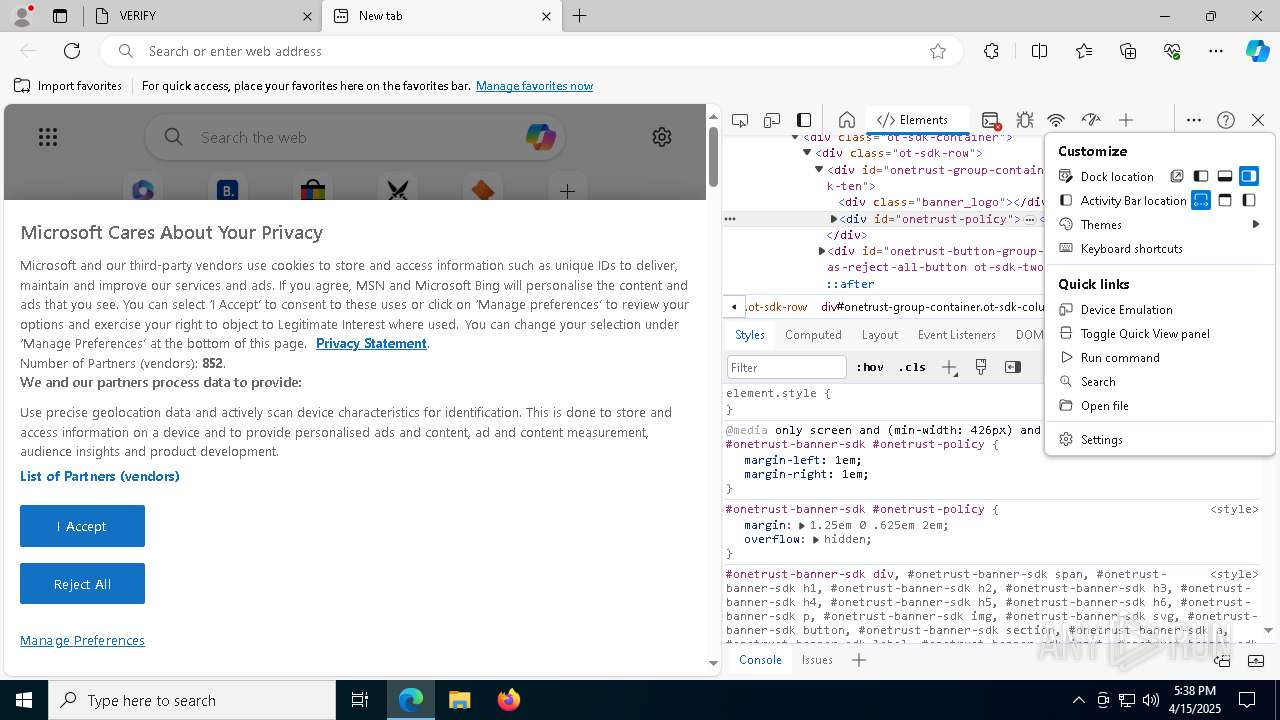1280x720 pixels.
Task: Collapse the onetrust-group-container div node
Action: [819, 170]
